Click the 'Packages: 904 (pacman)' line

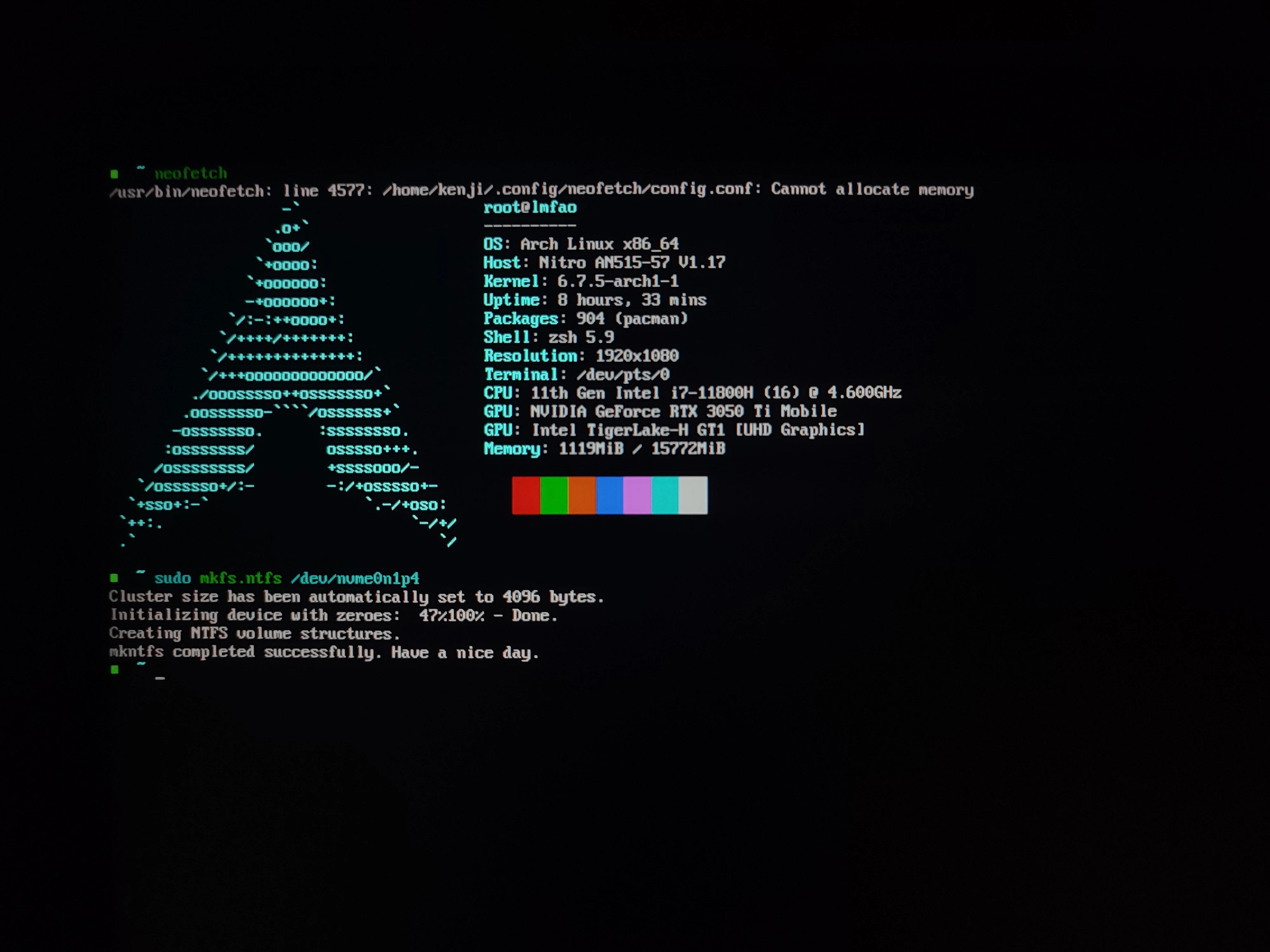tap(585, 319)
